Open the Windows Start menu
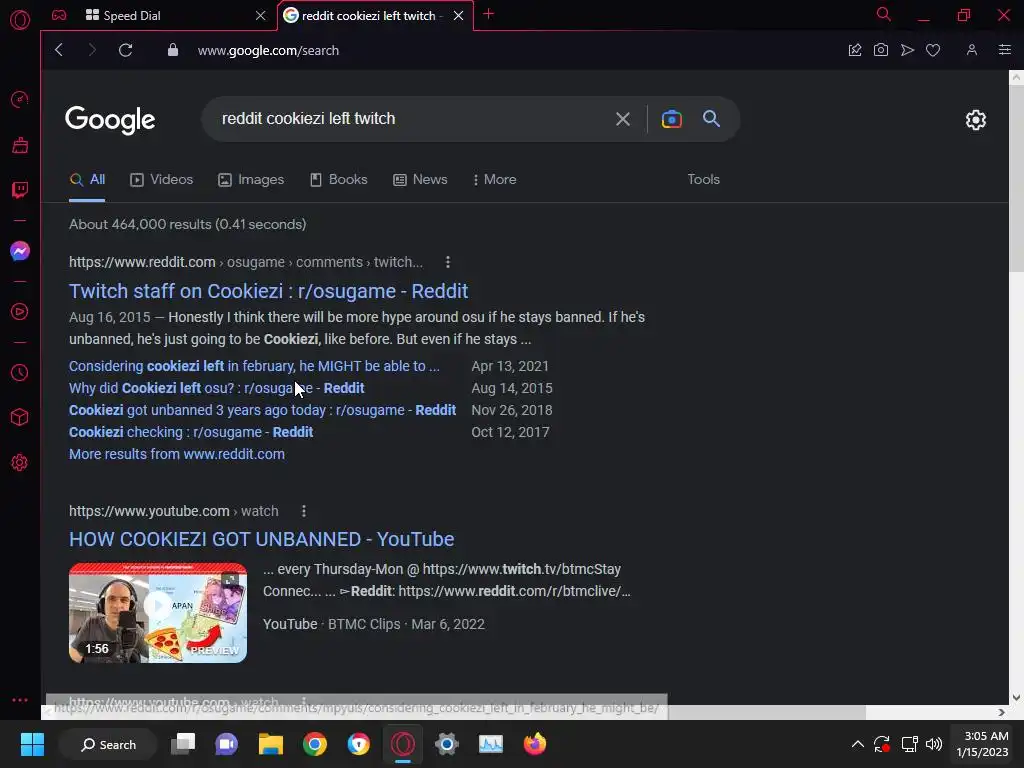This screenshot has width=1024, height=768. (x=32, y=744)
